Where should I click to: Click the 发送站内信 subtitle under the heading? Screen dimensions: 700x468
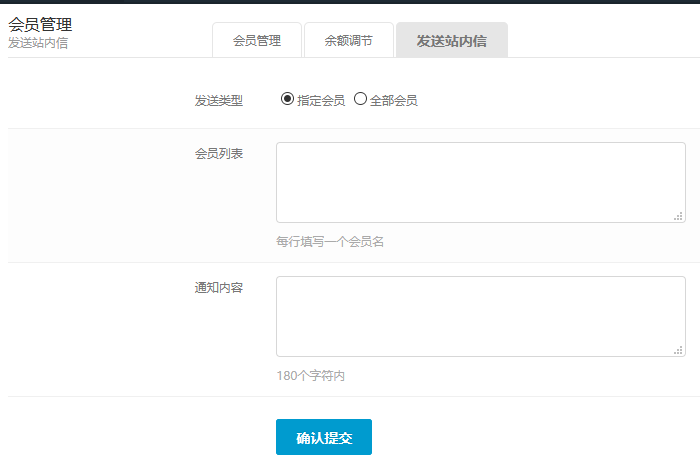tap(38, 43)
